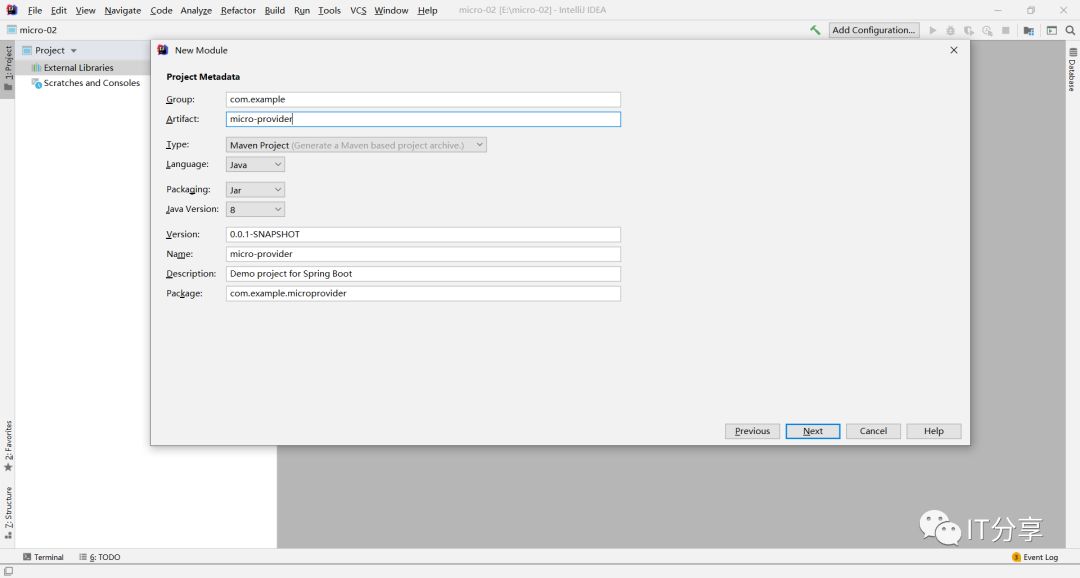The height and width of the screenshot is (578, 1080).
Task: Click the External Libraries icon
Action: [37, 68]
